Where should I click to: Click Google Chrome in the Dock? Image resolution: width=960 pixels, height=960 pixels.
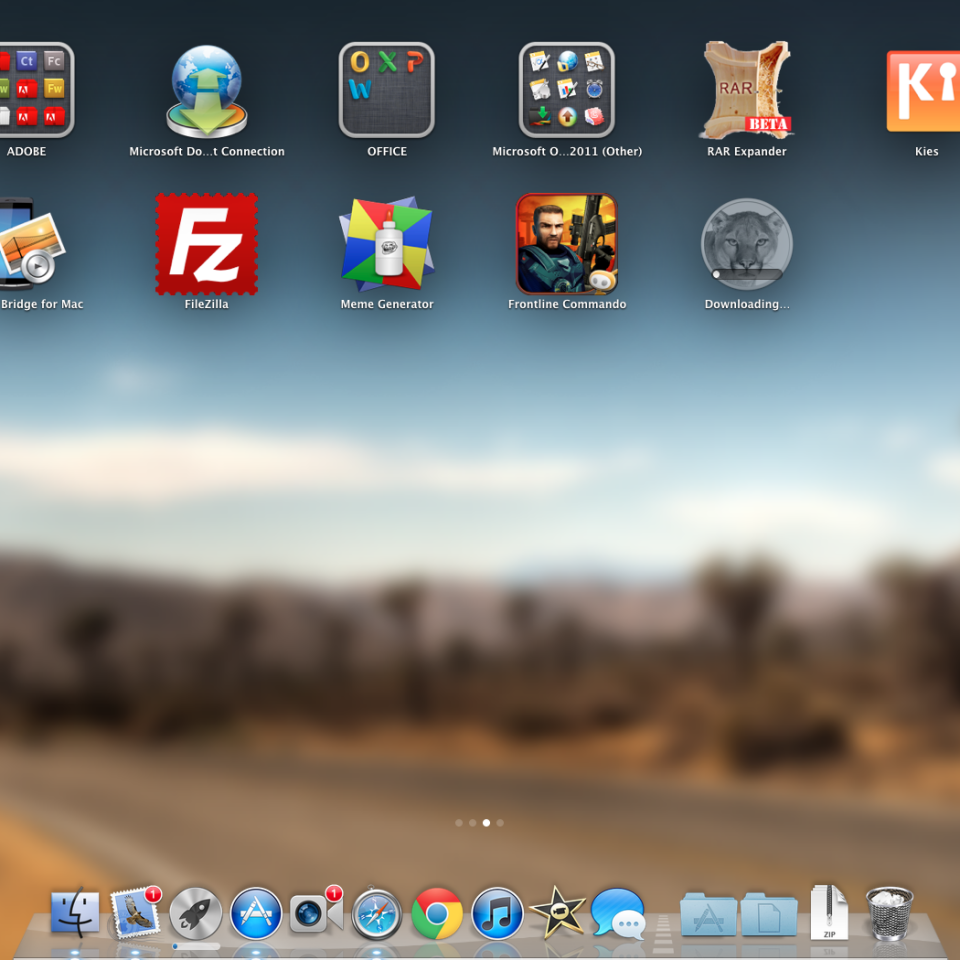(x=437, y=913)
